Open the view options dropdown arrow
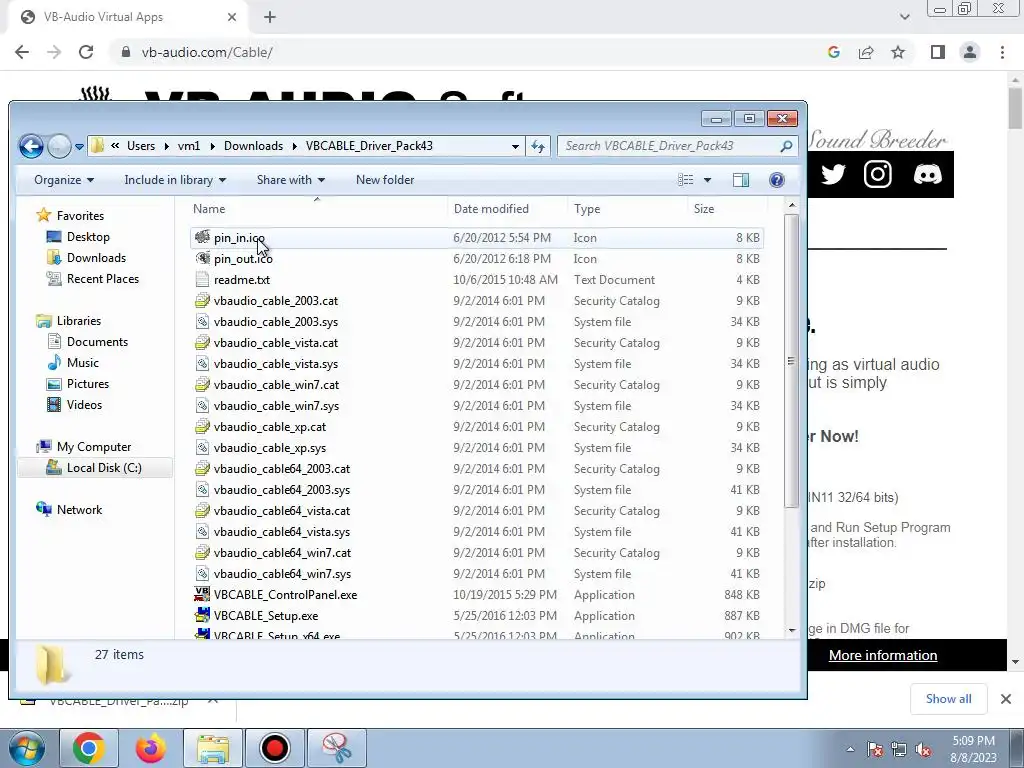This screenshot has width=1024, height=768. click(x=707, y=180)
